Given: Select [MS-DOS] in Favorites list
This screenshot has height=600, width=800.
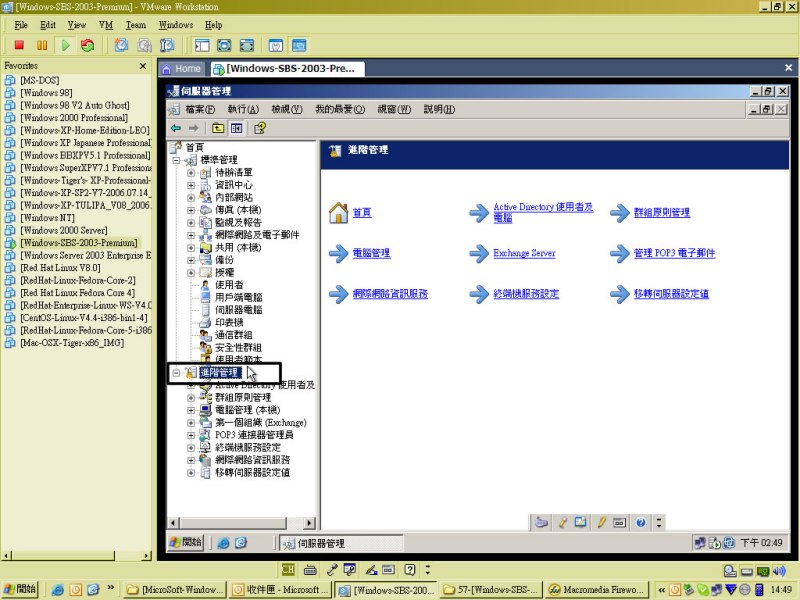Looking at the screenshot, I should click(40, 80).
